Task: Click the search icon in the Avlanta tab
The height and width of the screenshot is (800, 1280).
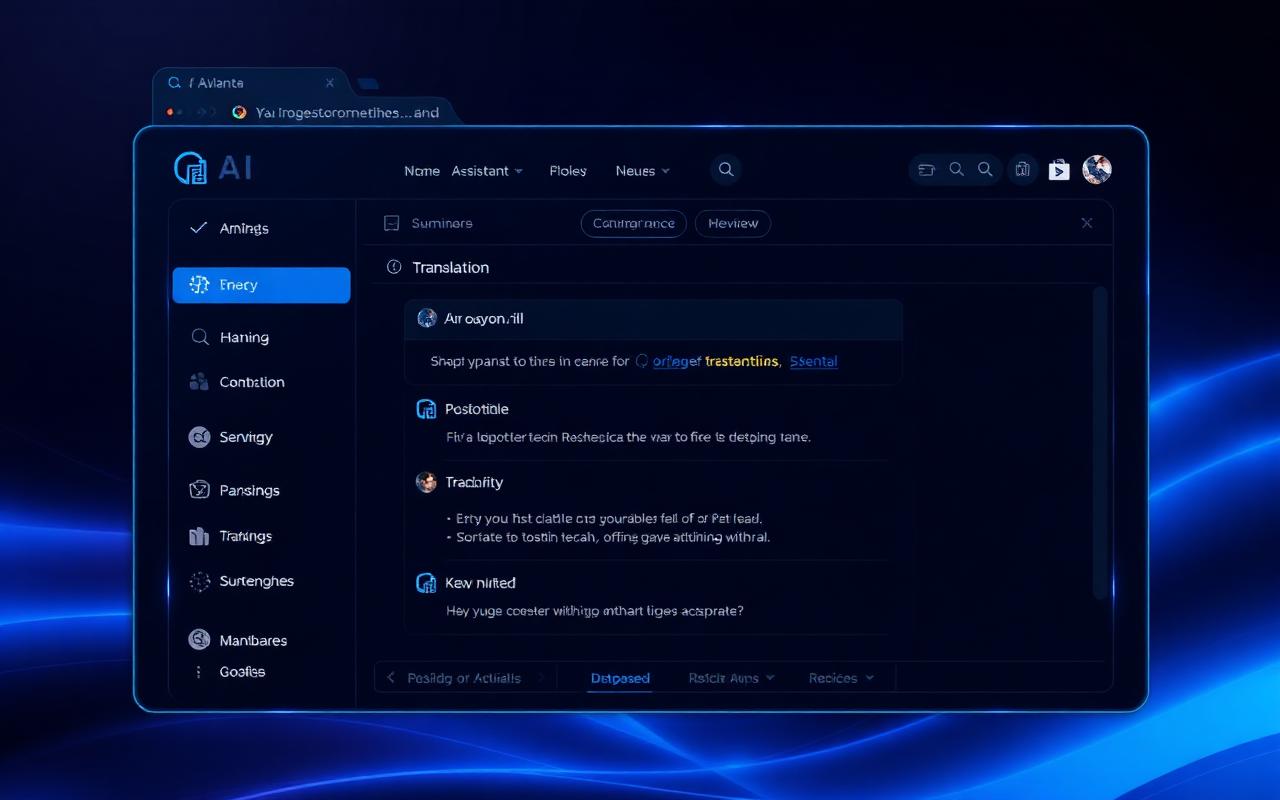Action: pos(175,83)
